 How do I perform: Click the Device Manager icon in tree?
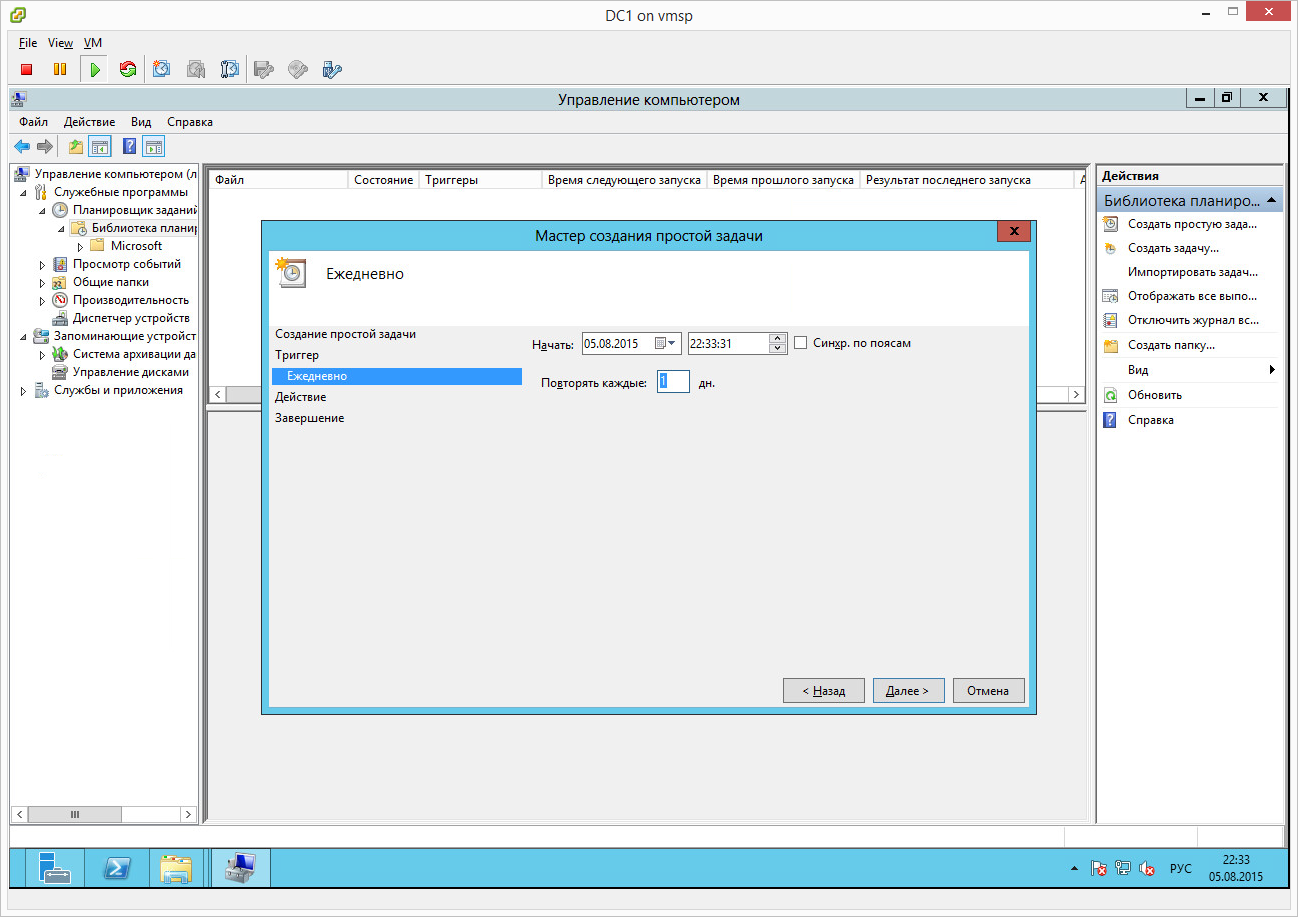[x=60, y=318]
